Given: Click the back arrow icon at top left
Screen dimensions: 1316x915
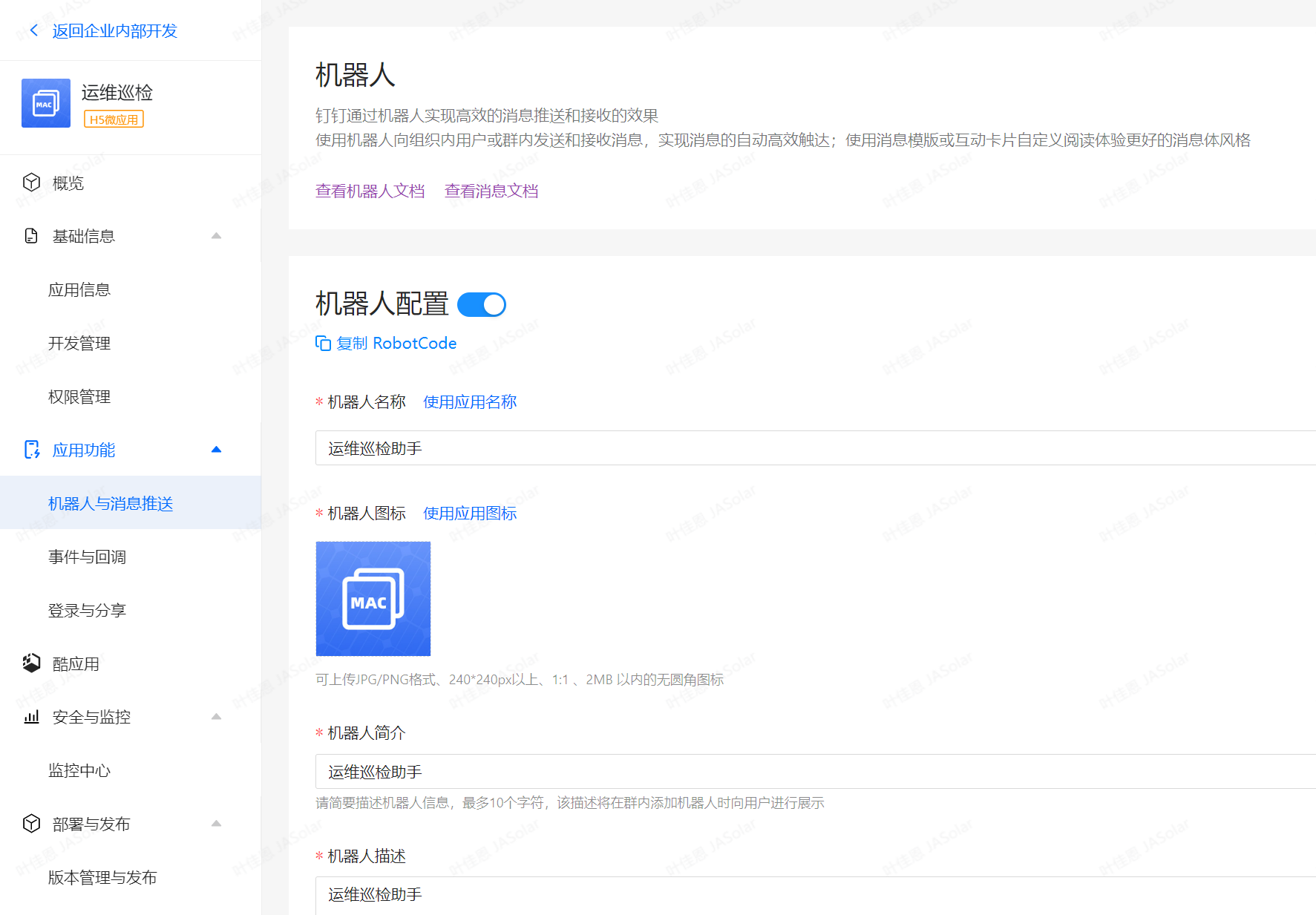Looking at the screenshot, I should pos(33,30).
